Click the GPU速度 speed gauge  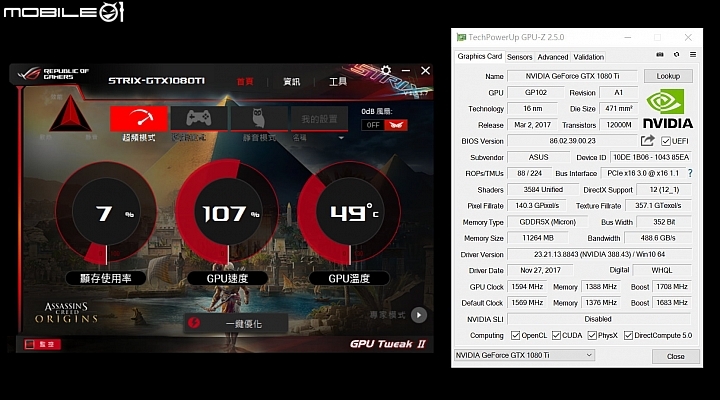228,214
